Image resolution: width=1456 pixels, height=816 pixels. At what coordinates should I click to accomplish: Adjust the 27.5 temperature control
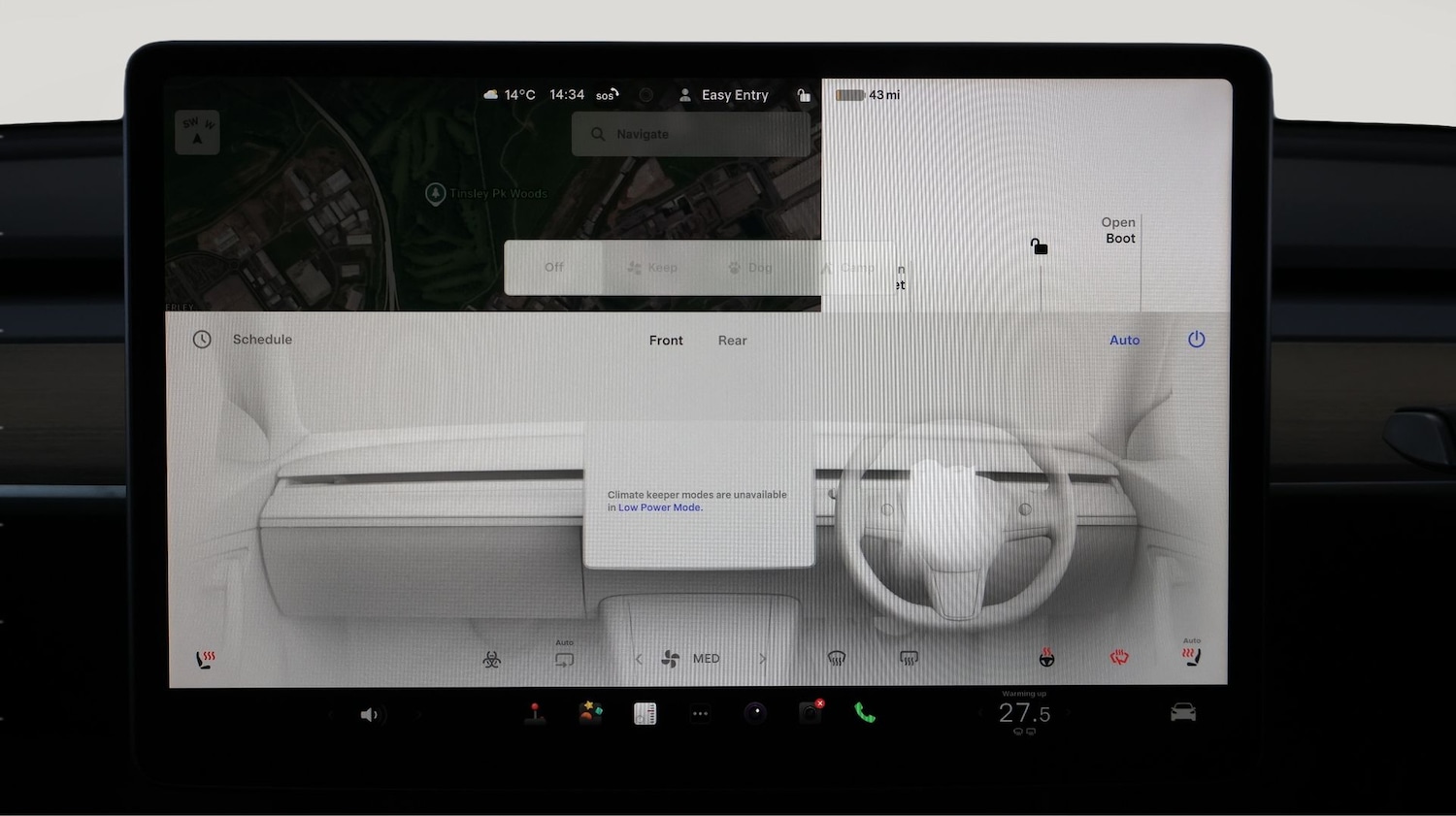click(x=1024, y=714)
